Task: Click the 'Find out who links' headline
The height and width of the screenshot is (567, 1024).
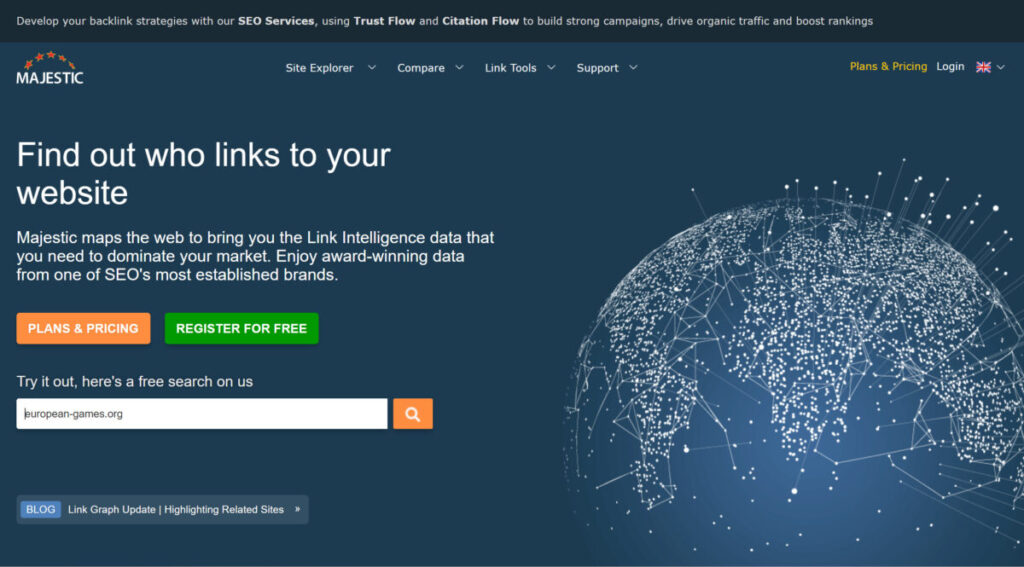Action: point(203,174)
